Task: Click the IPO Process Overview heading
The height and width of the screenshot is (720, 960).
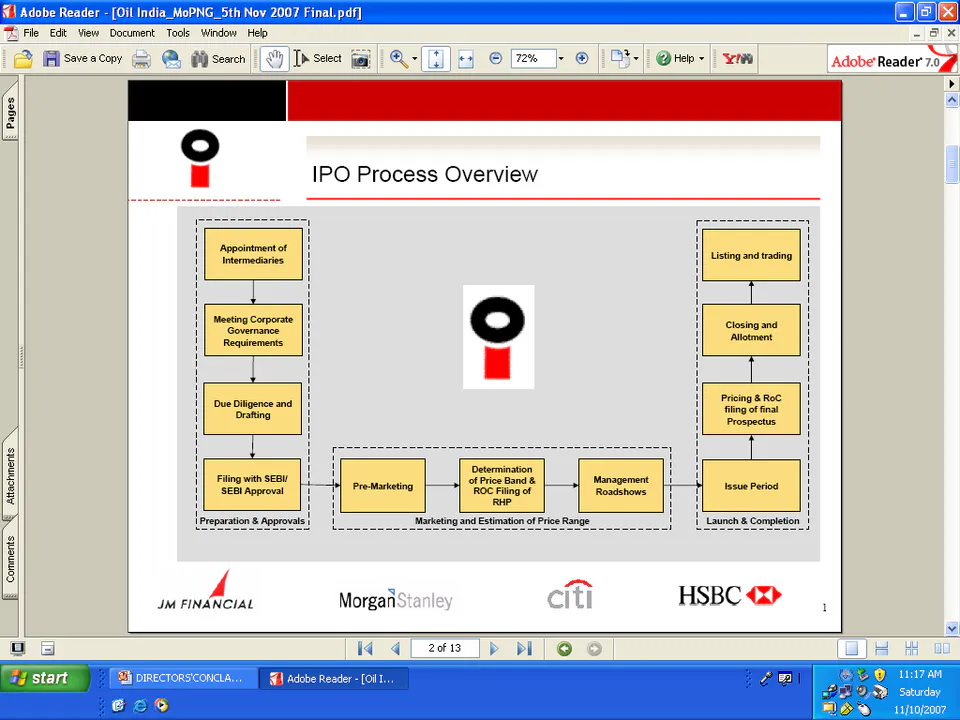Action: click(425, 174)
